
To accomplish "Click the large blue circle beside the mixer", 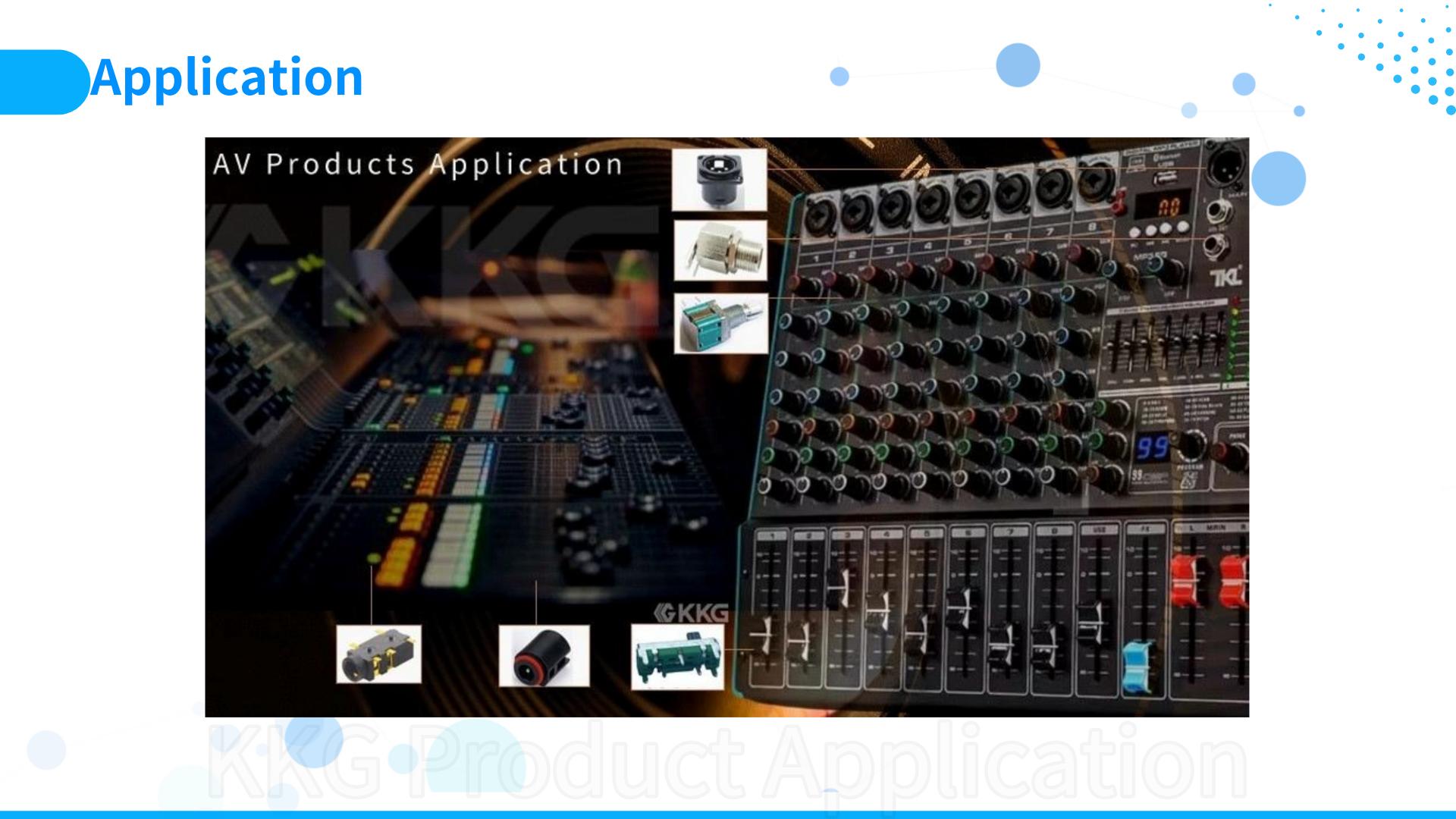I will pos(1279,179).
